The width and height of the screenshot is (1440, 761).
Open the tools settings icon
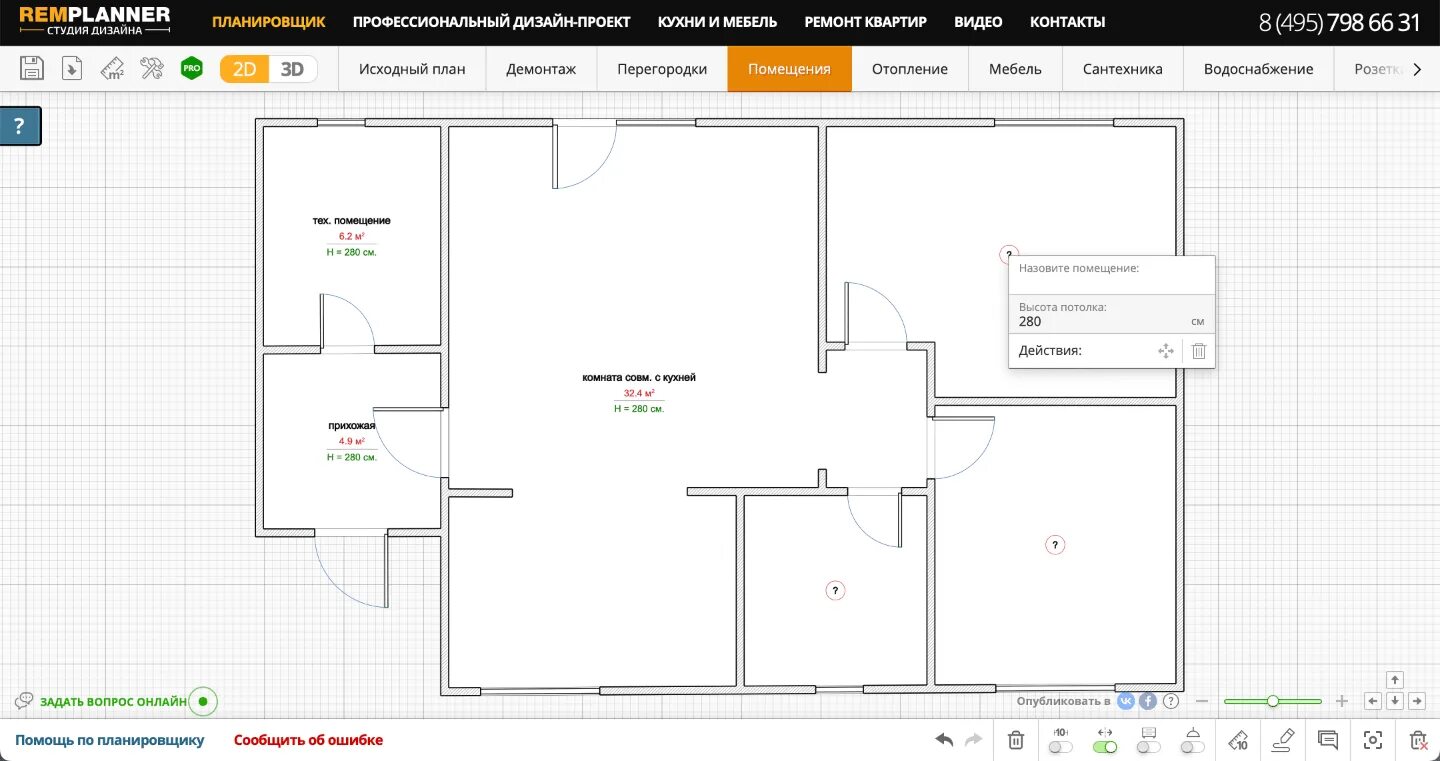pyautogui.click(x=151, y=68)
